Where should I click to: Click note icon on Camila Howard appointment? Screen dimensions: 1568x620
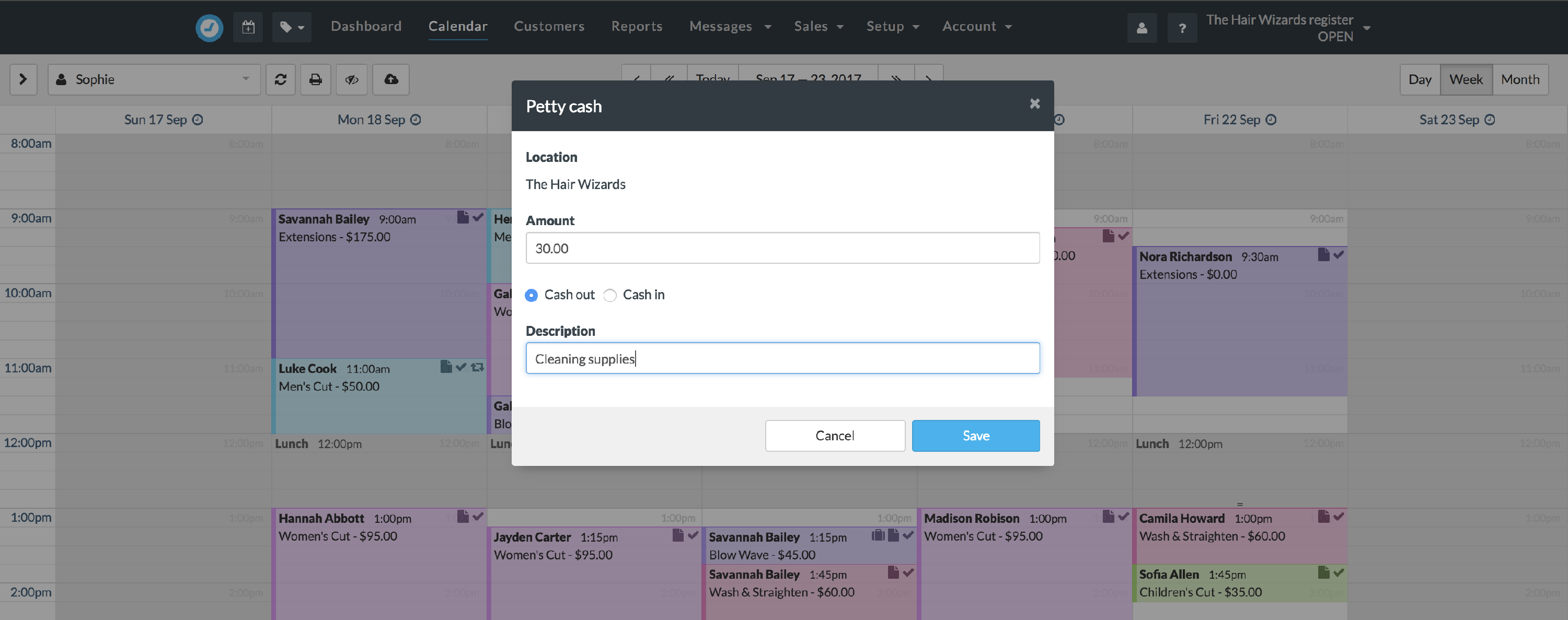pyautogui.click(x=1323, y=517)
